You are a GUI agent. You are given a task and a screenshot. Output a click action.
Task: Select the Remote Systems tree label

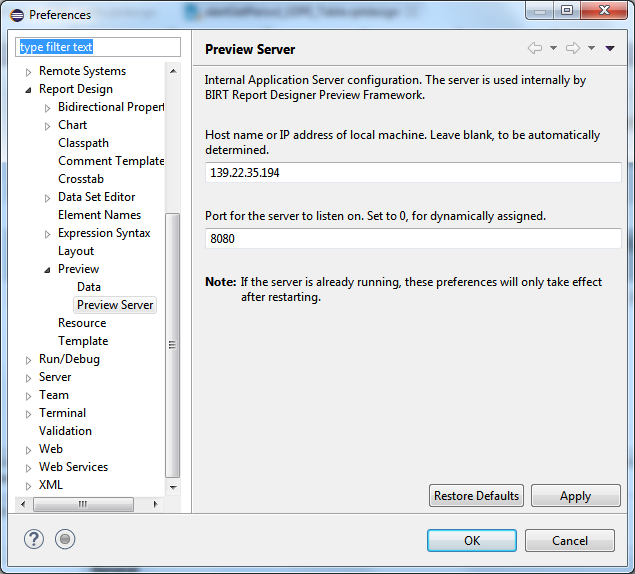point(83,71)
